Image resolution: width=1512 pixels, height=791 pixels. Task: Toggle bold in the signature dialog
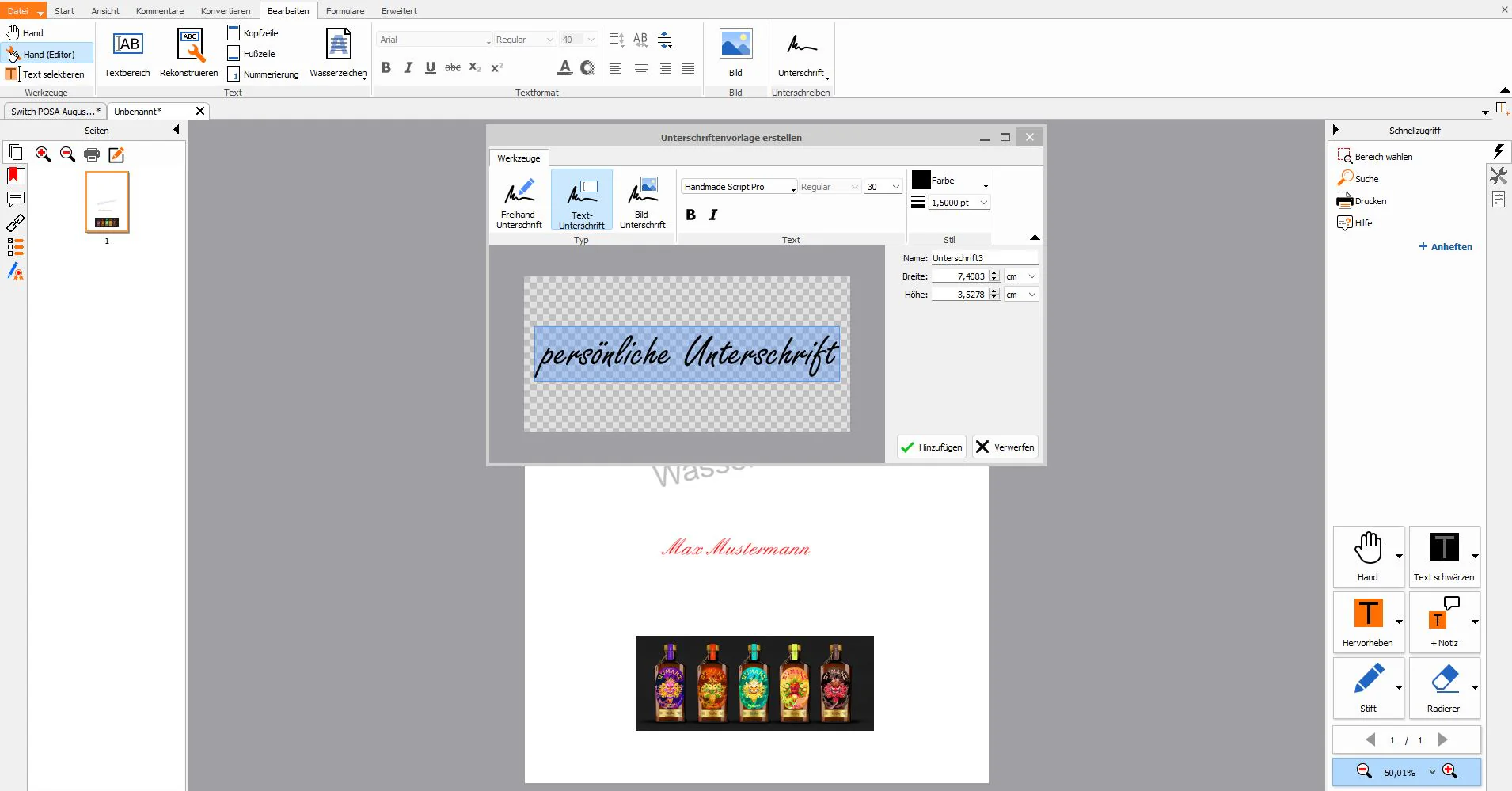click(690, 215)
